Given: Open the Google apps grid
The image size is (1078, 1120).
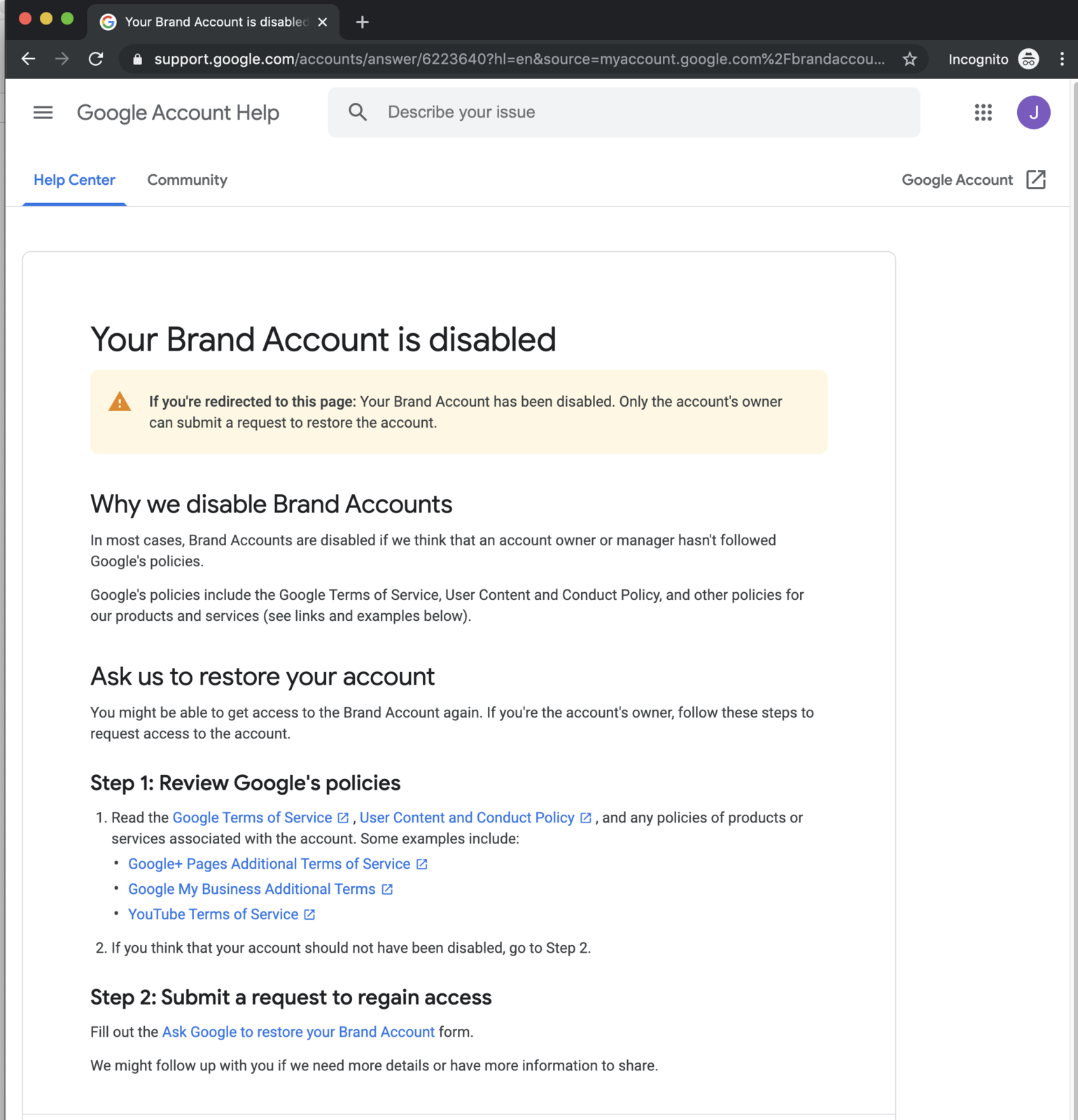Looking at the screenshot, I should click(x=983, y=112).
